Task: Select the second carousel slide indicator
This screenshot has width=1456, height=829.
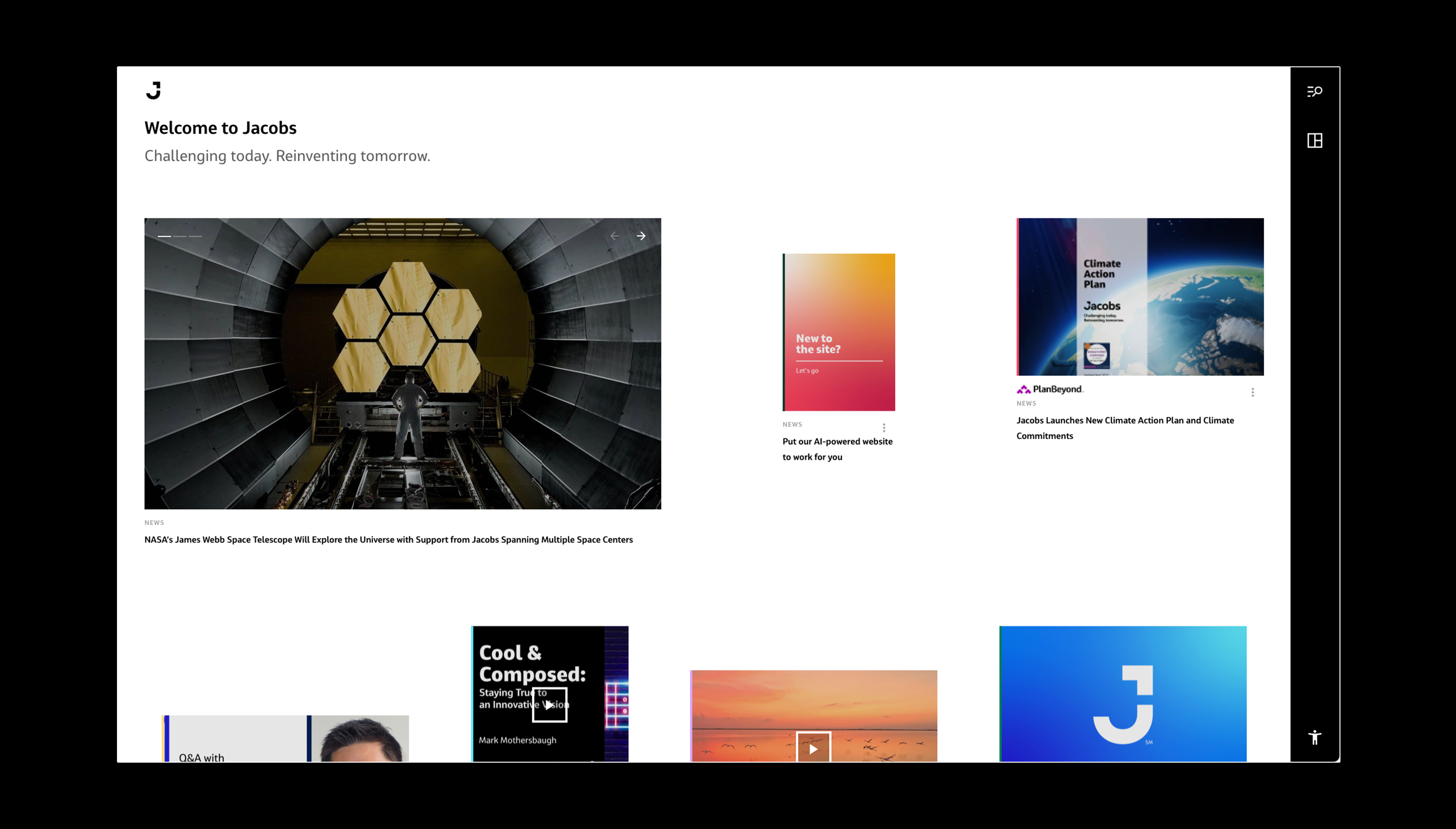Action: [x=180, y=236]
